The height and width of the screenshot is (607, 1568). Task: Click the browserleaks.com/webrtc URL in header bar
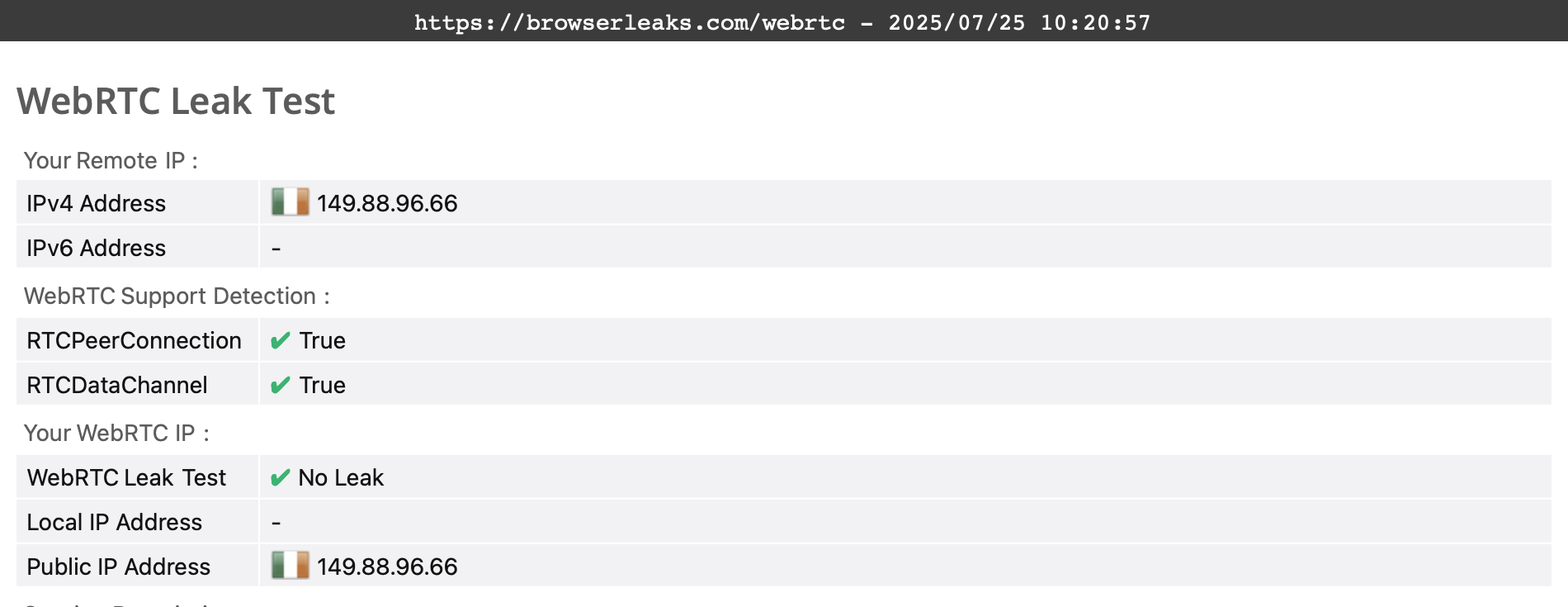click(x=630, y=22)
